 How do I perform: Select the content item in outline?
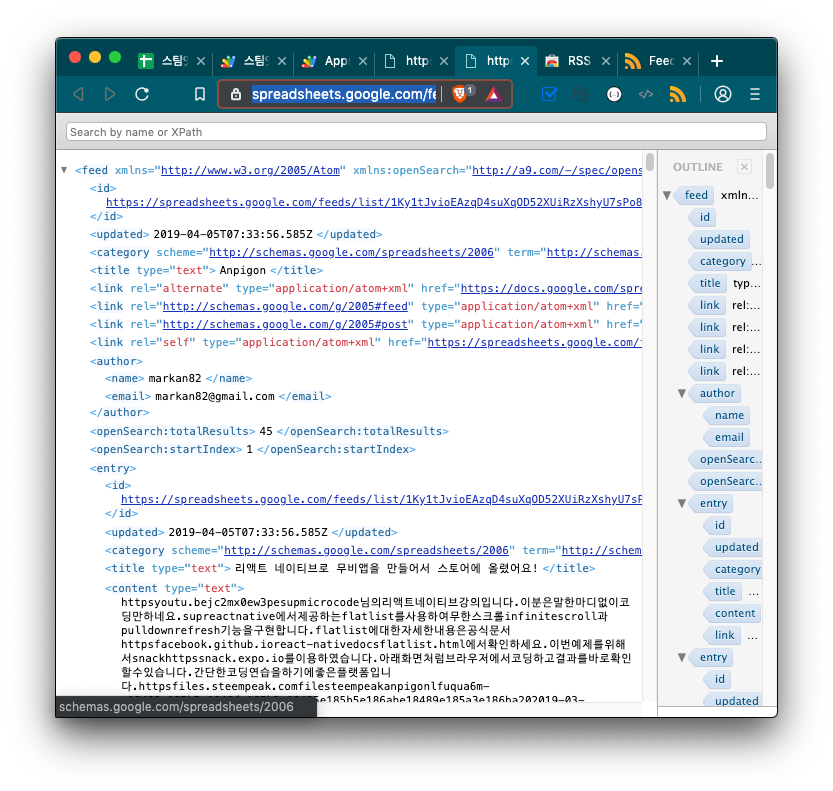pyautogui.click(x=735, y=613)
